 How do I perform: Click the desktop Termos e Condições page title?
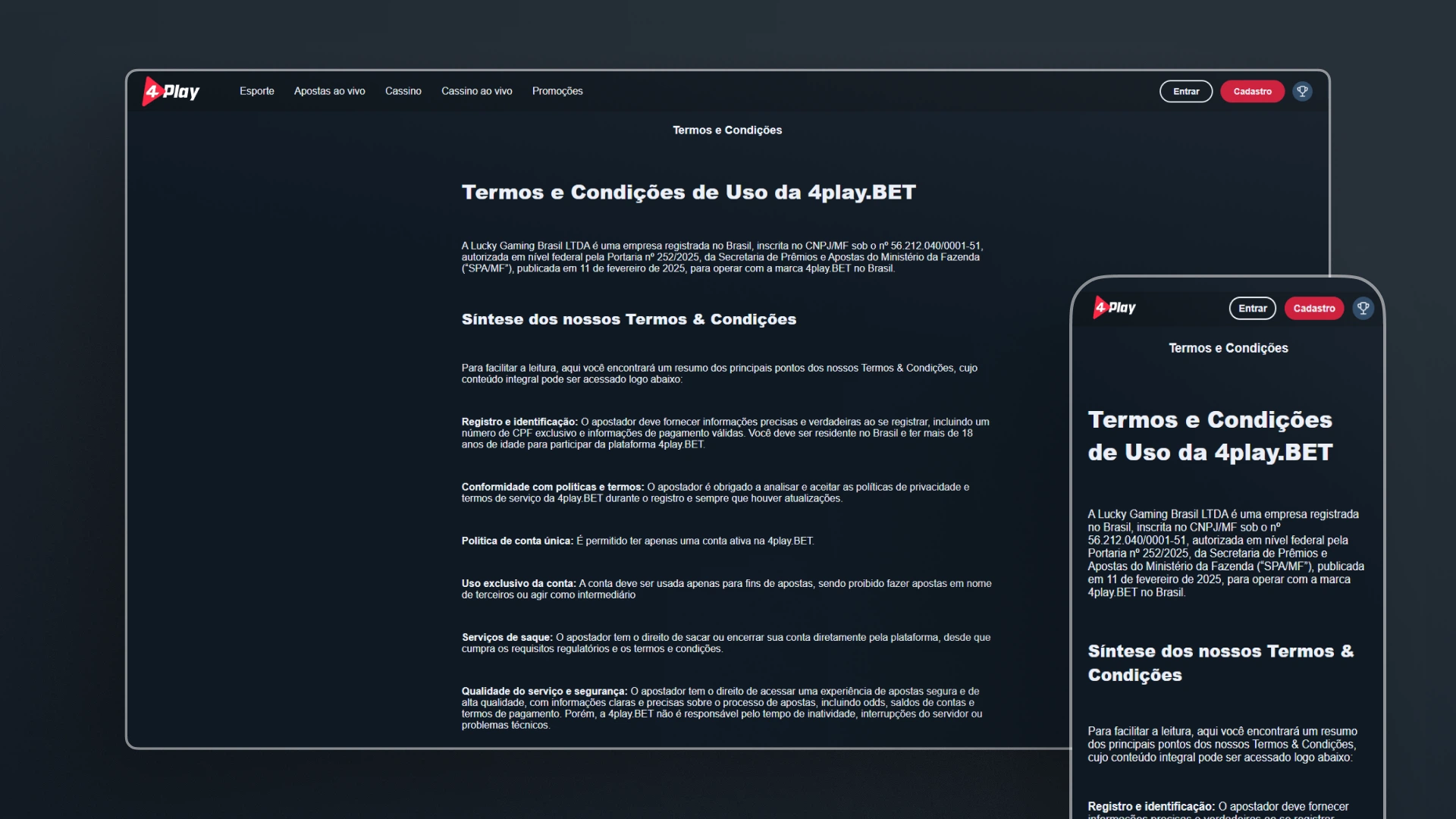click(x=726, y=130)
